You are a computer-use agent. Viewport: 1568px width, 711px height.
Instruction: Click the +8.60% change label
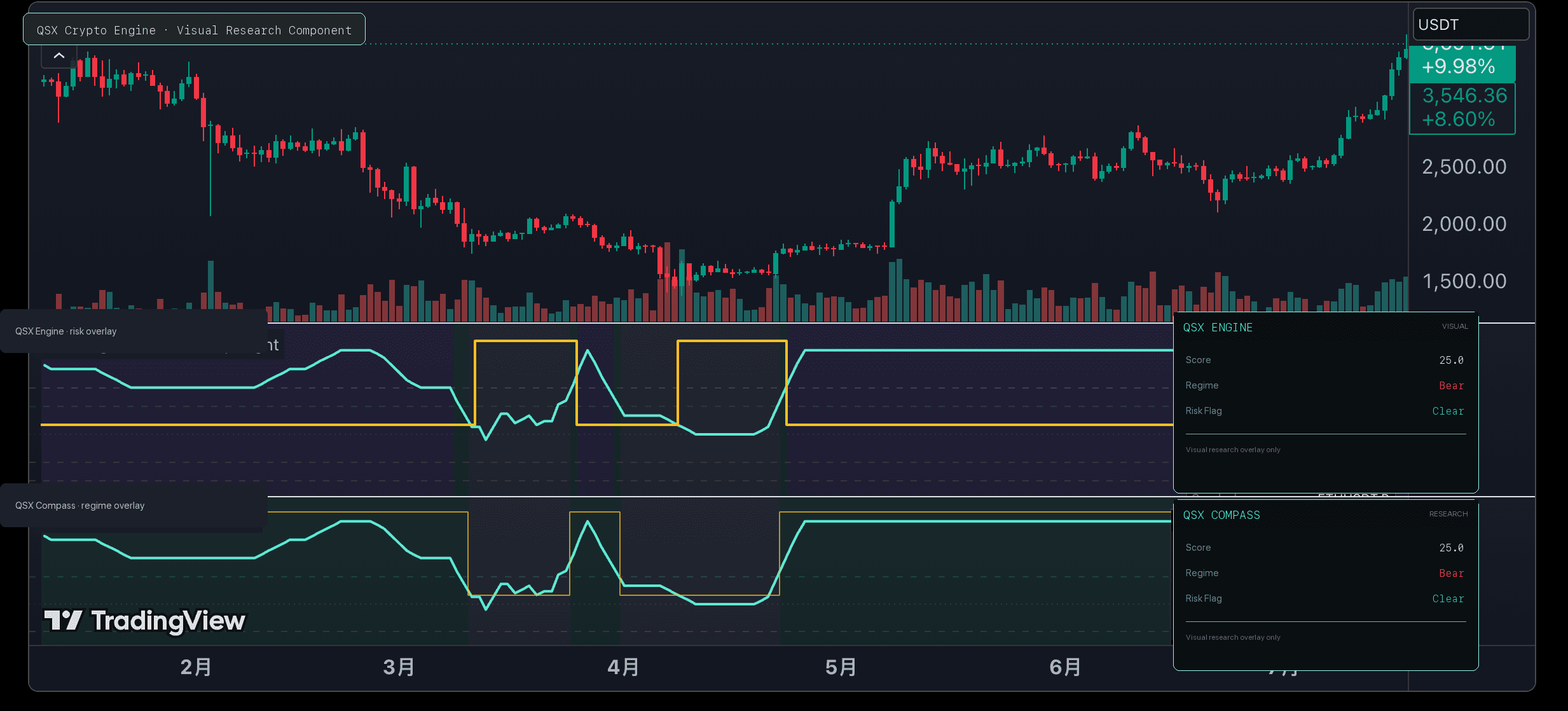coord(1458,120)
